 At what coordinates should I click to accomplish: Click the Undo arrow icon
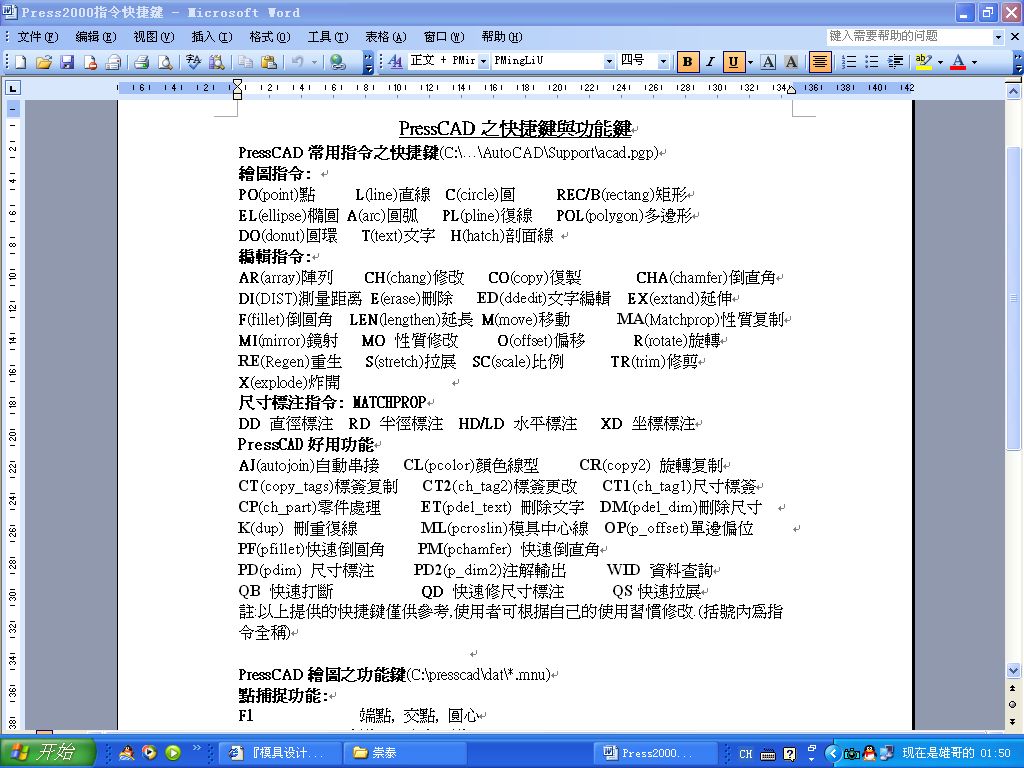[298, 62]
